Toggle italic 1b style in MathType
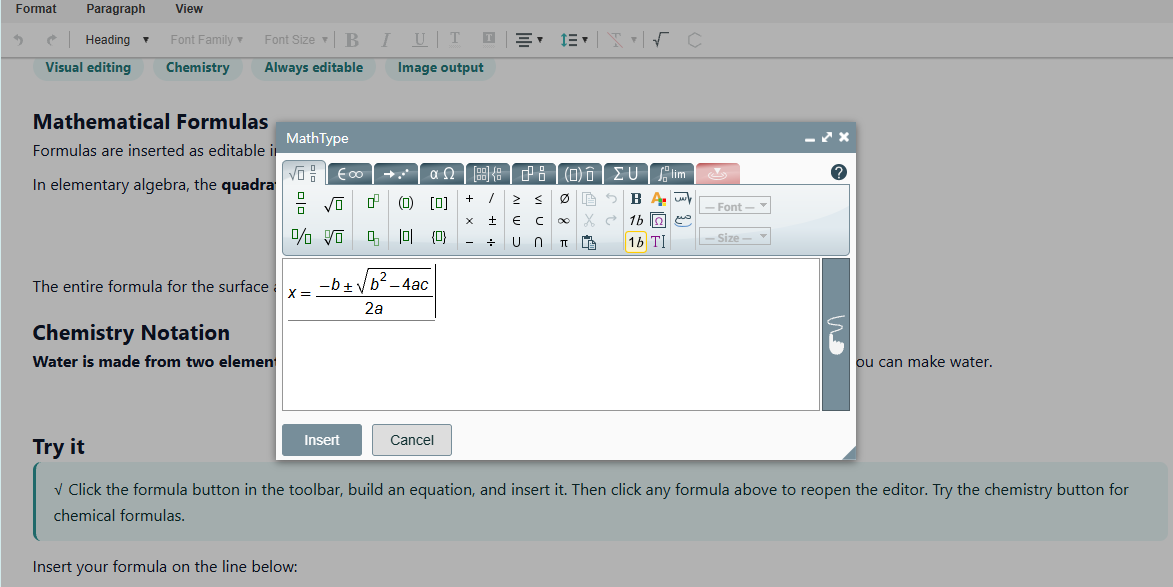The height and width of the screenshot is (587, 1173). pos(636,221)
